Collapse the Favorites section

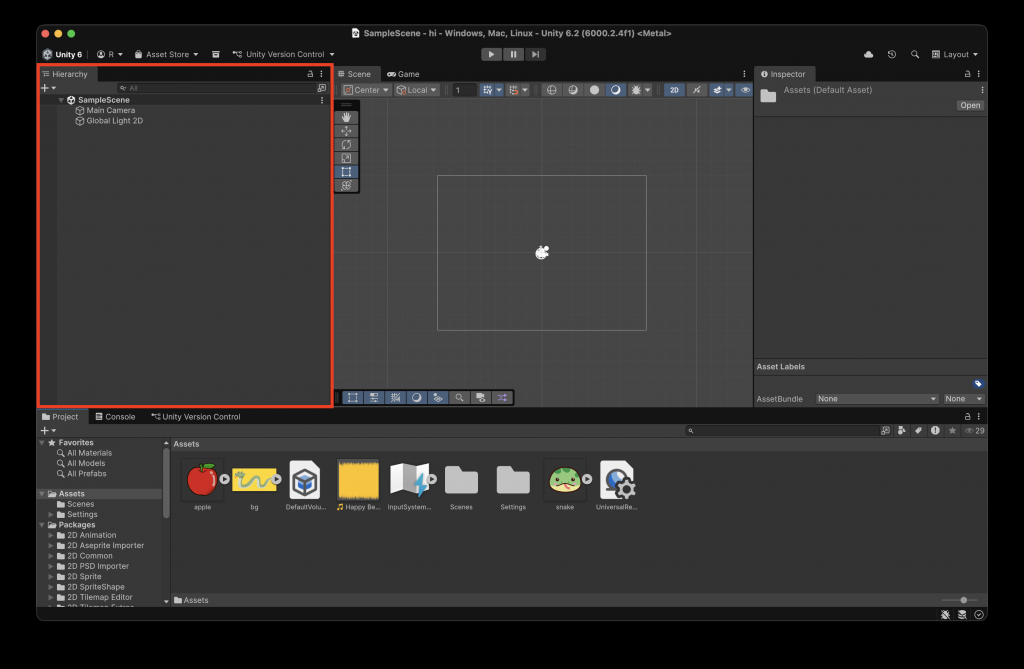[42, 442]
